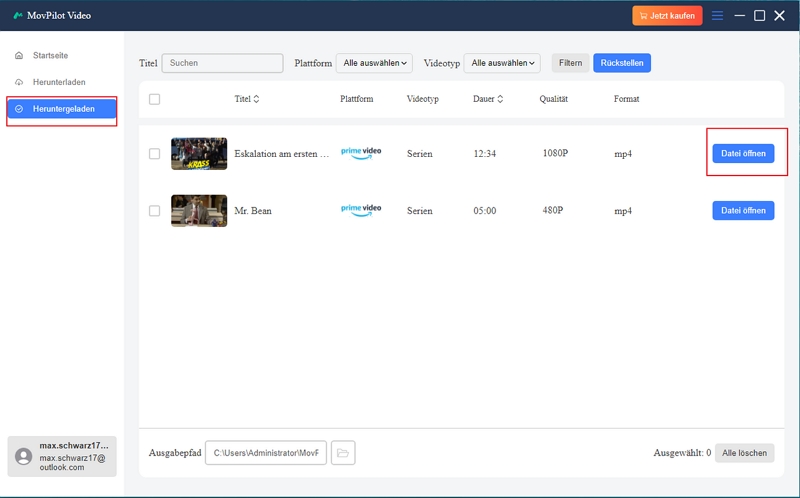Sort by the Titel column arrows
This screenshot has height=498, width=800.
pos(256,99)
